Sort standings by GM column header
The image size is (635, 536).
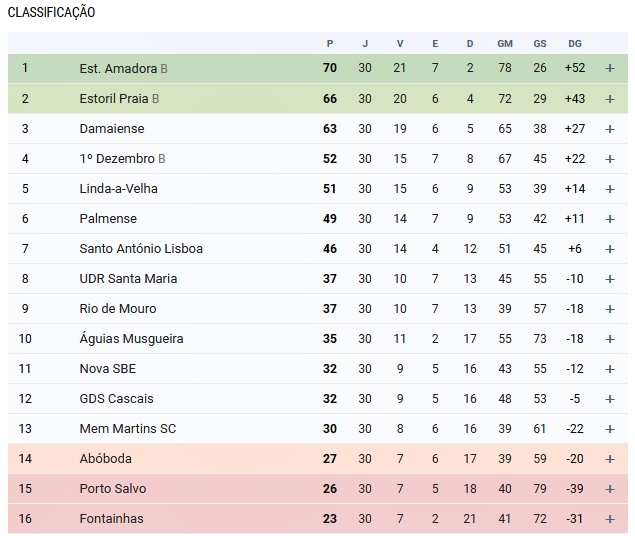click(x=505, y=43)
